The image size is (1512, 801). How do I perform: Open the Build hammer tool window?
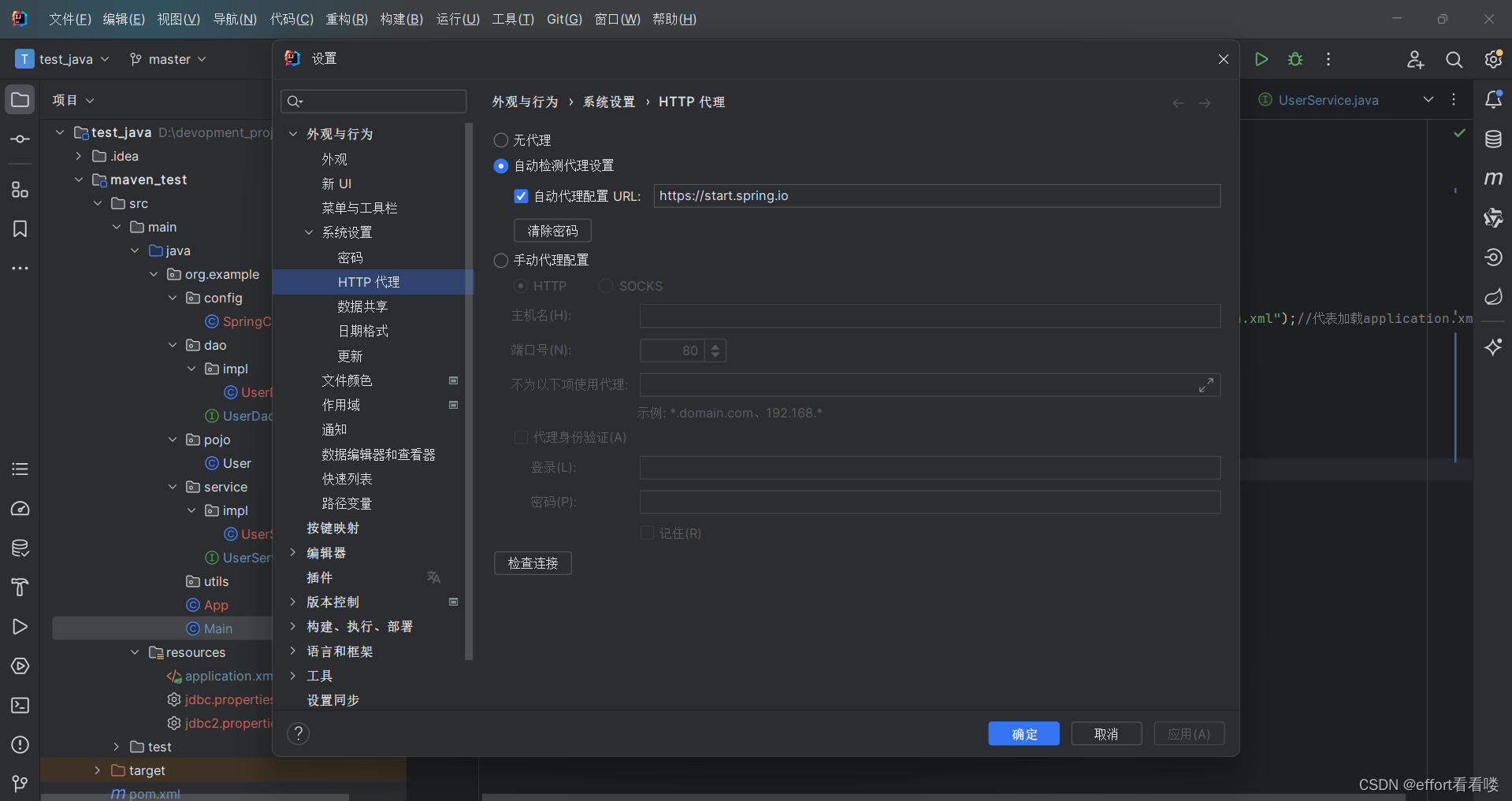[x=20, y=588]
